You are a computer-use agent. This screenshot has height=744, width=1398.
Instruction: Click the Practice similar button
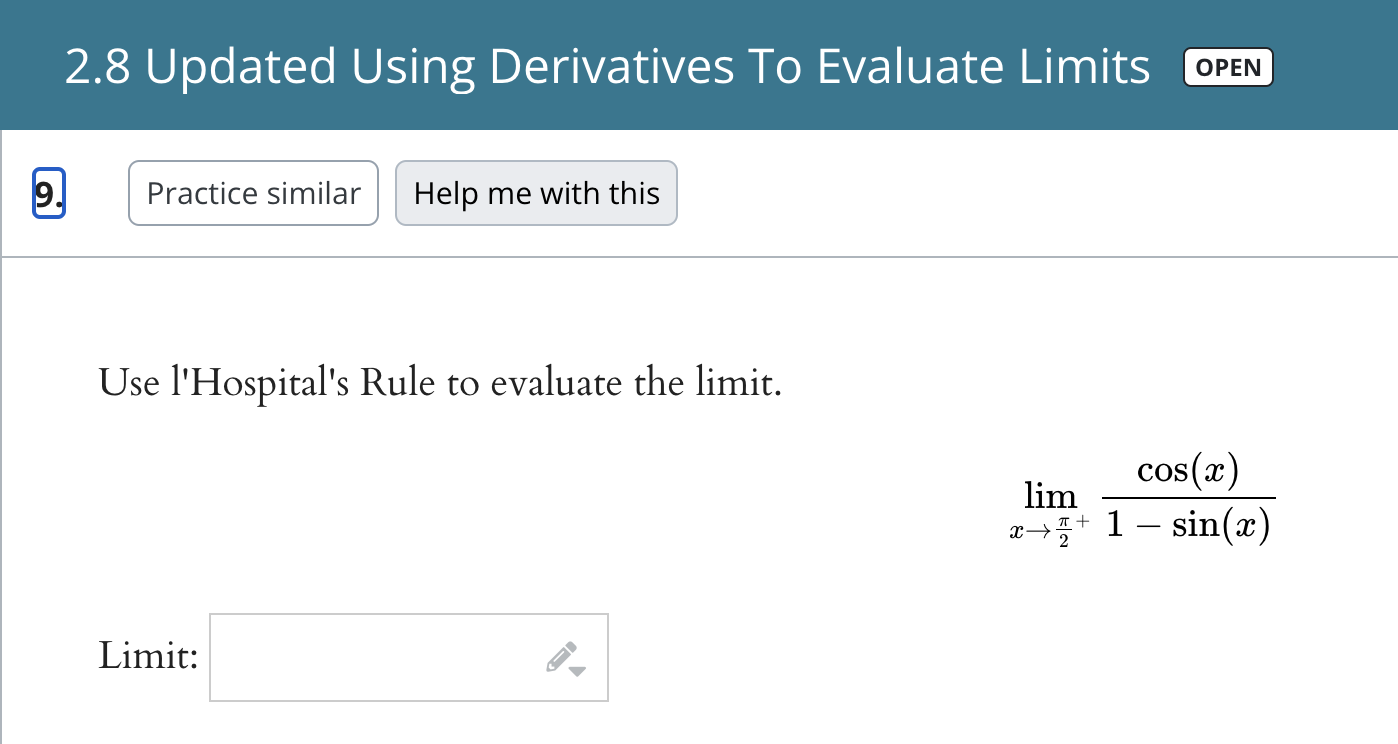(253, 192)
